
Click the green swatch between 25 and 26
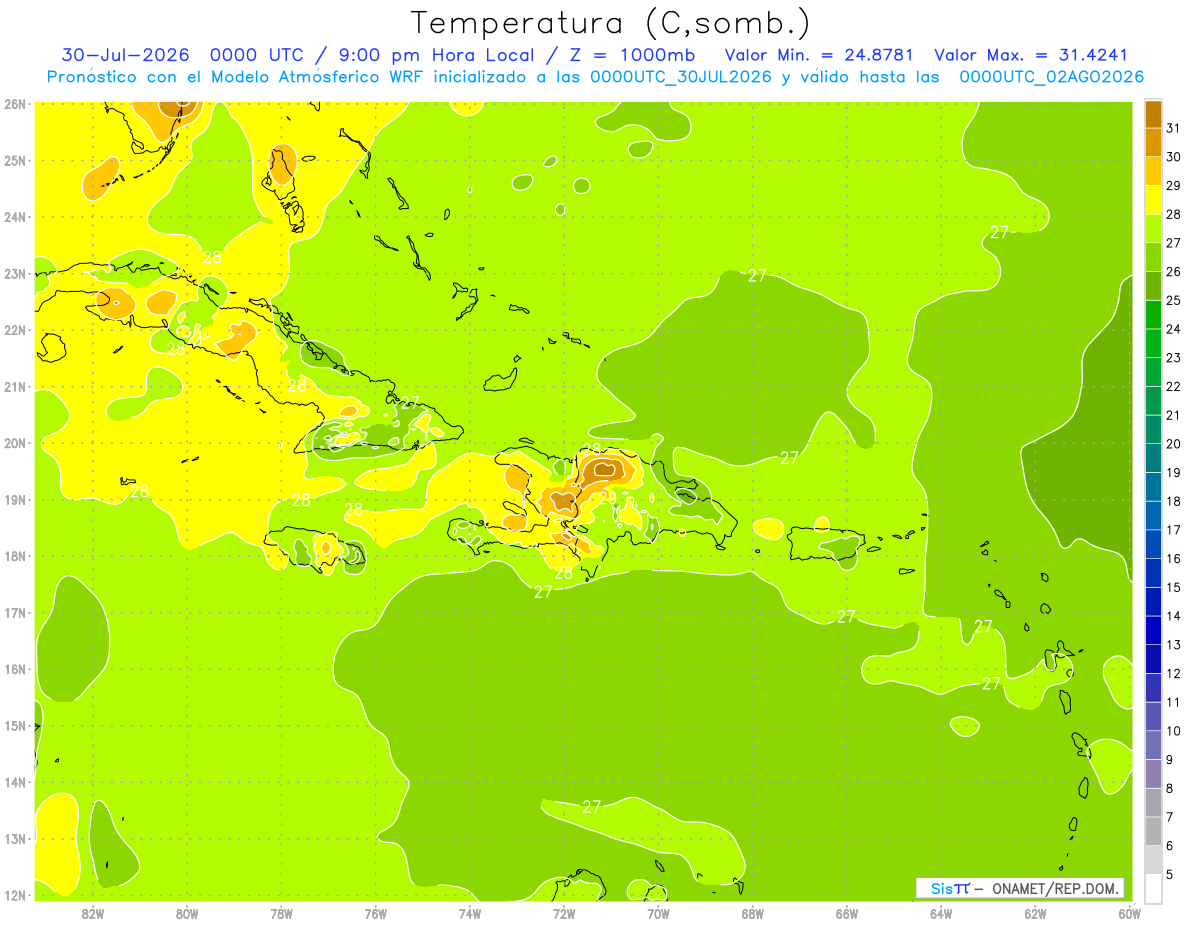(1153, 287)
